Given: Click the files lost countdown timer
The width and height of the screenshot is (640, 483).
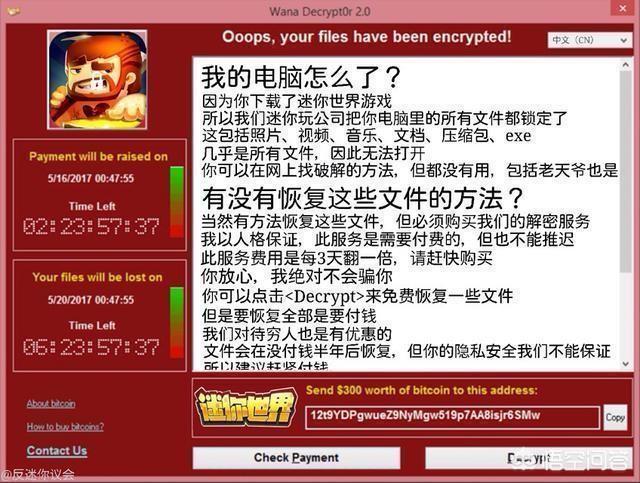Looking at the screenshot, I should pyautogui.click(x=91, y=347).
